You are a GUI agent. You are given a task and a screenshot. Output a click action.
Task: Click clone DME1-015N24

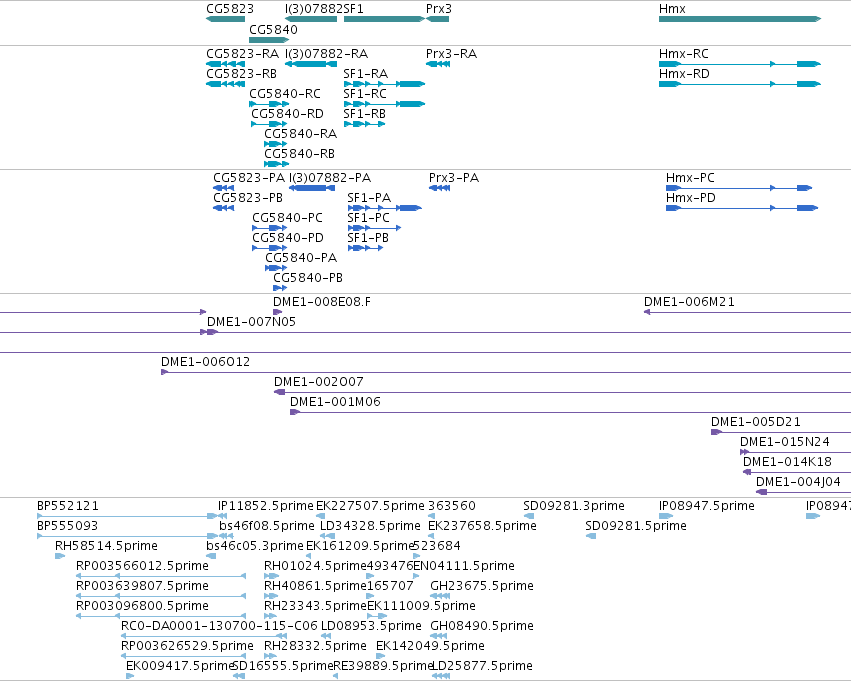point(796,452)
